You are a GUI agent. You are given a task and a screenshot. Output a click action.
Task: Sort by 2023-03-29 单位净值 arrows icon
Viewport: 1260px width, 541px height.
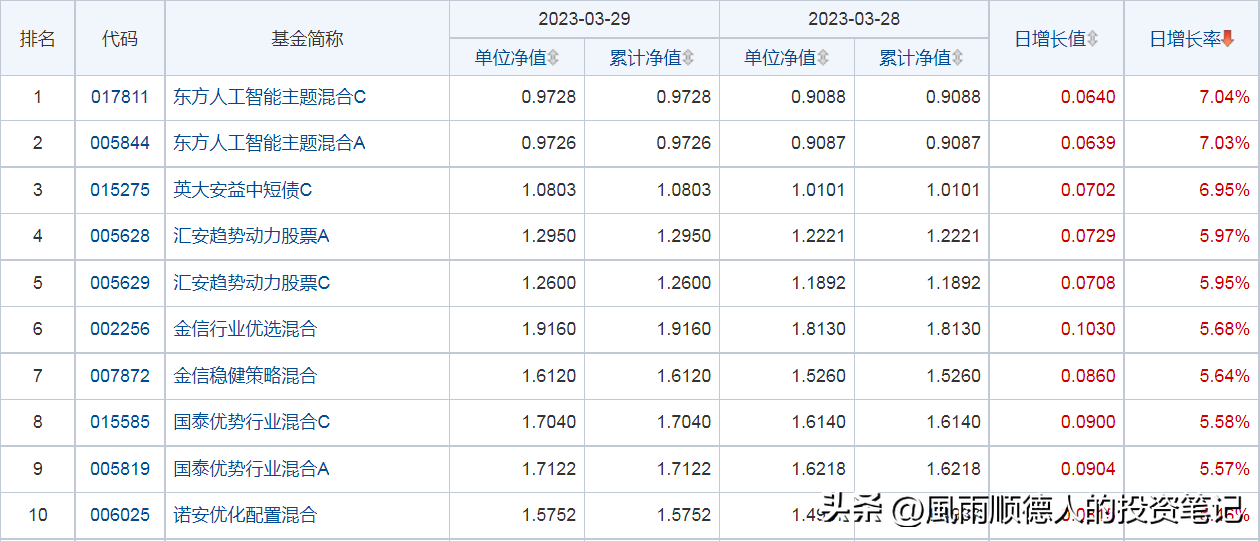click(x=554, y=58)
